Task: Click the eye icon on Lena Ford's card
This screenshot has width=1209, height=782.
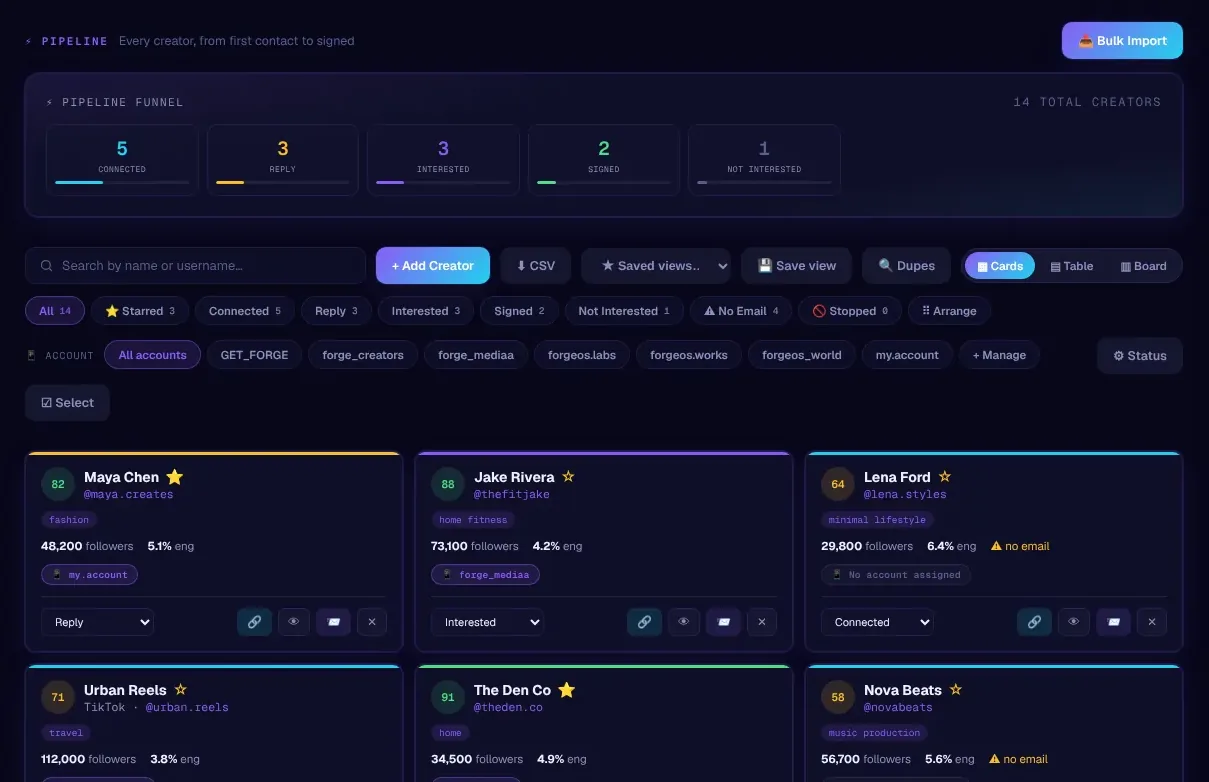Action: tap(1073, 622)
